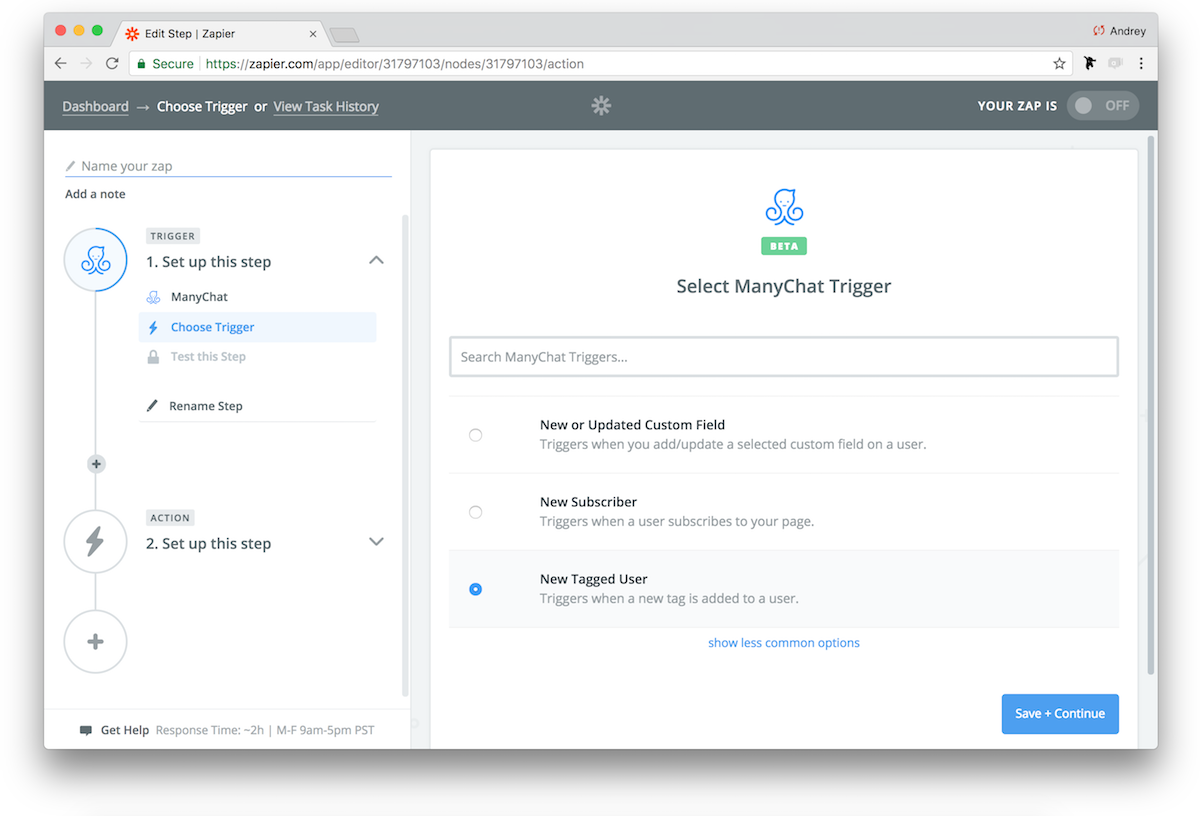This screenshot has height=816, width=1200.
Task: Add a step with the large plus circle
Action: coord(95,642)
